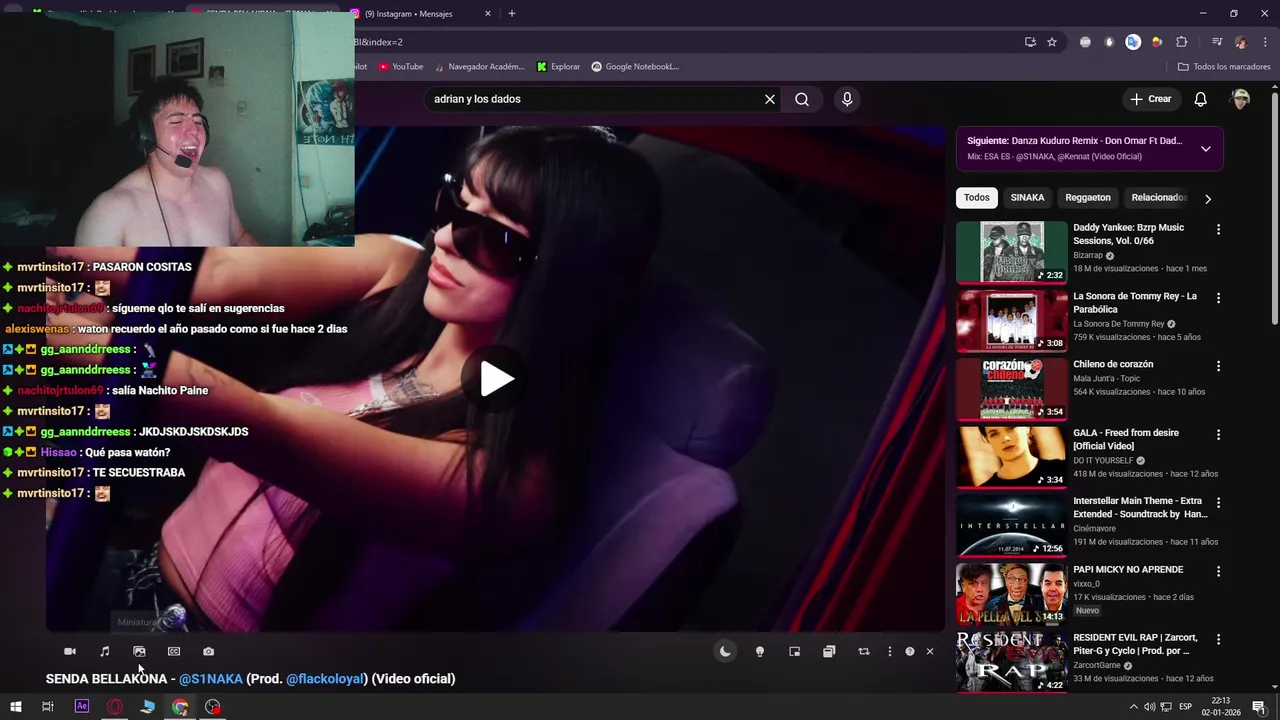
Task: Select the Reggaeton filter chip
Action: tap(1088, 198)
